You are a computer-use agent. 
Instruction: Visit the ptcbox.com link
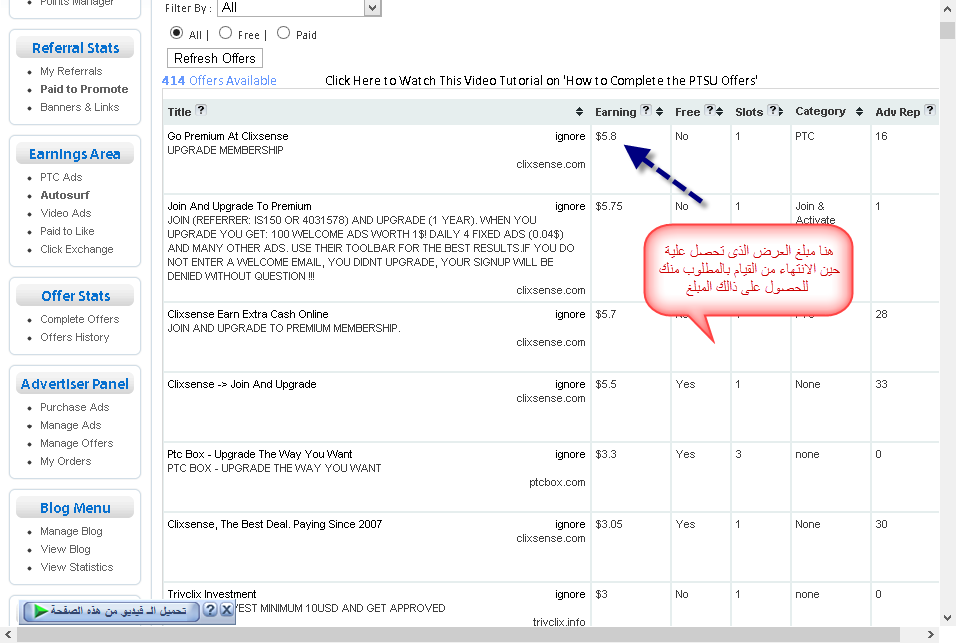point(557,483)
